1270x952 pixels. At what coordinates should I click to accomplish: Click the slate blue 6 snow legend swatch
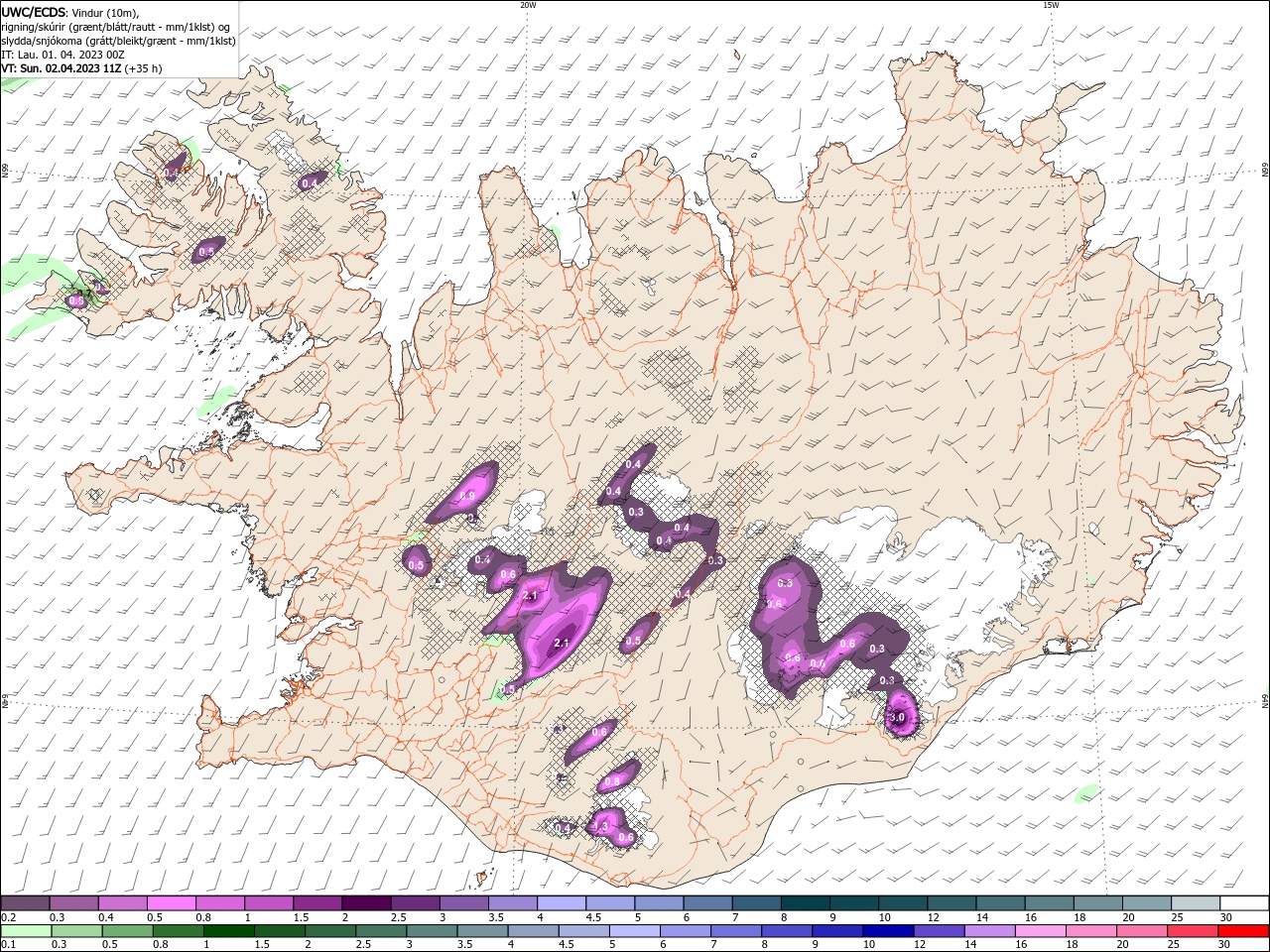point(708,903)
